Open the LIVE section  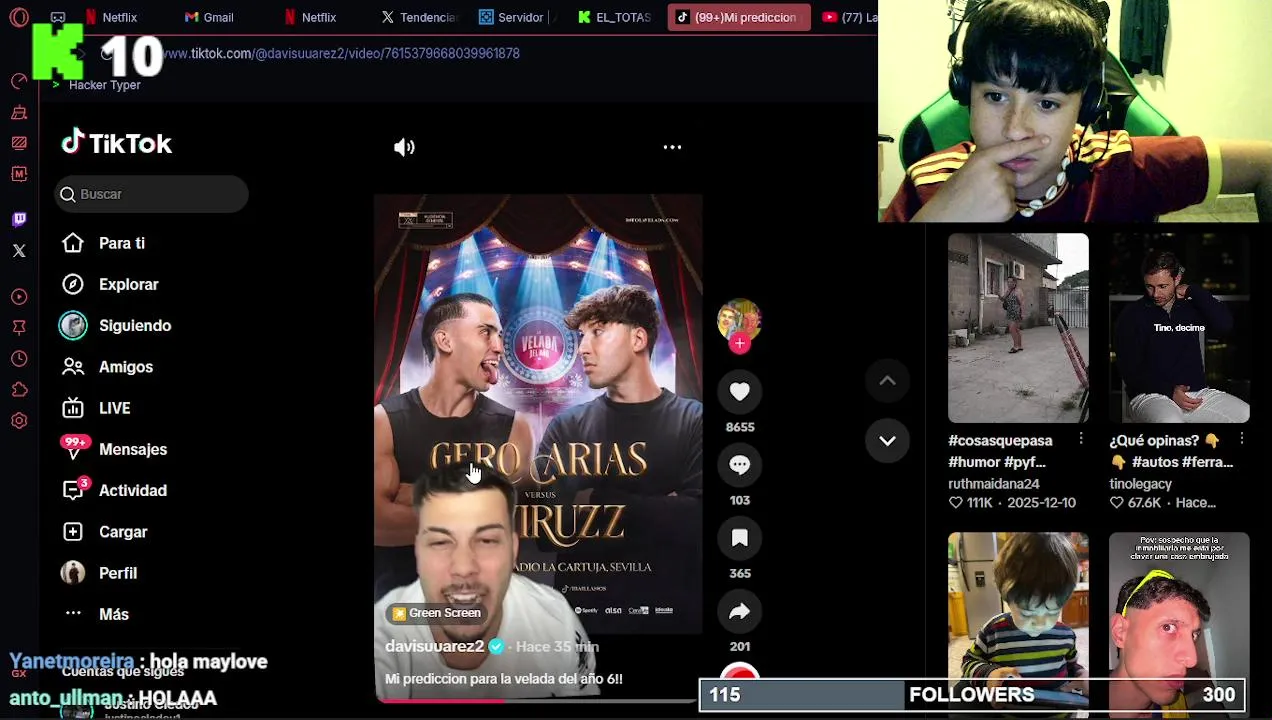pyautogui.click(x=115, y=408)
